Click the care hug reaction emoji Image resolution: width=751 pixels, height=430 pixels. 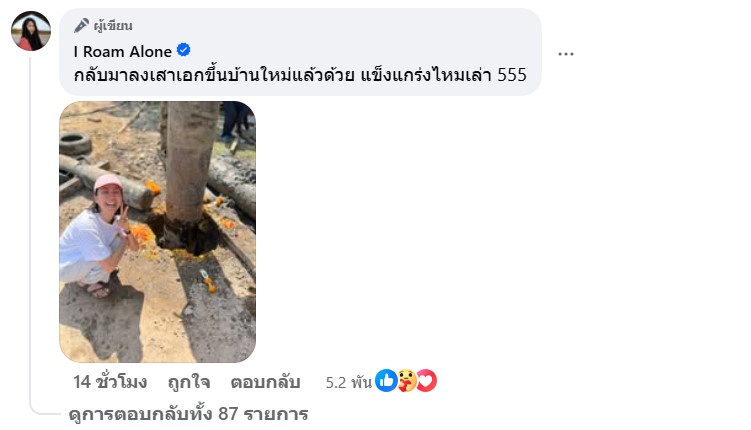pos(406,381)
